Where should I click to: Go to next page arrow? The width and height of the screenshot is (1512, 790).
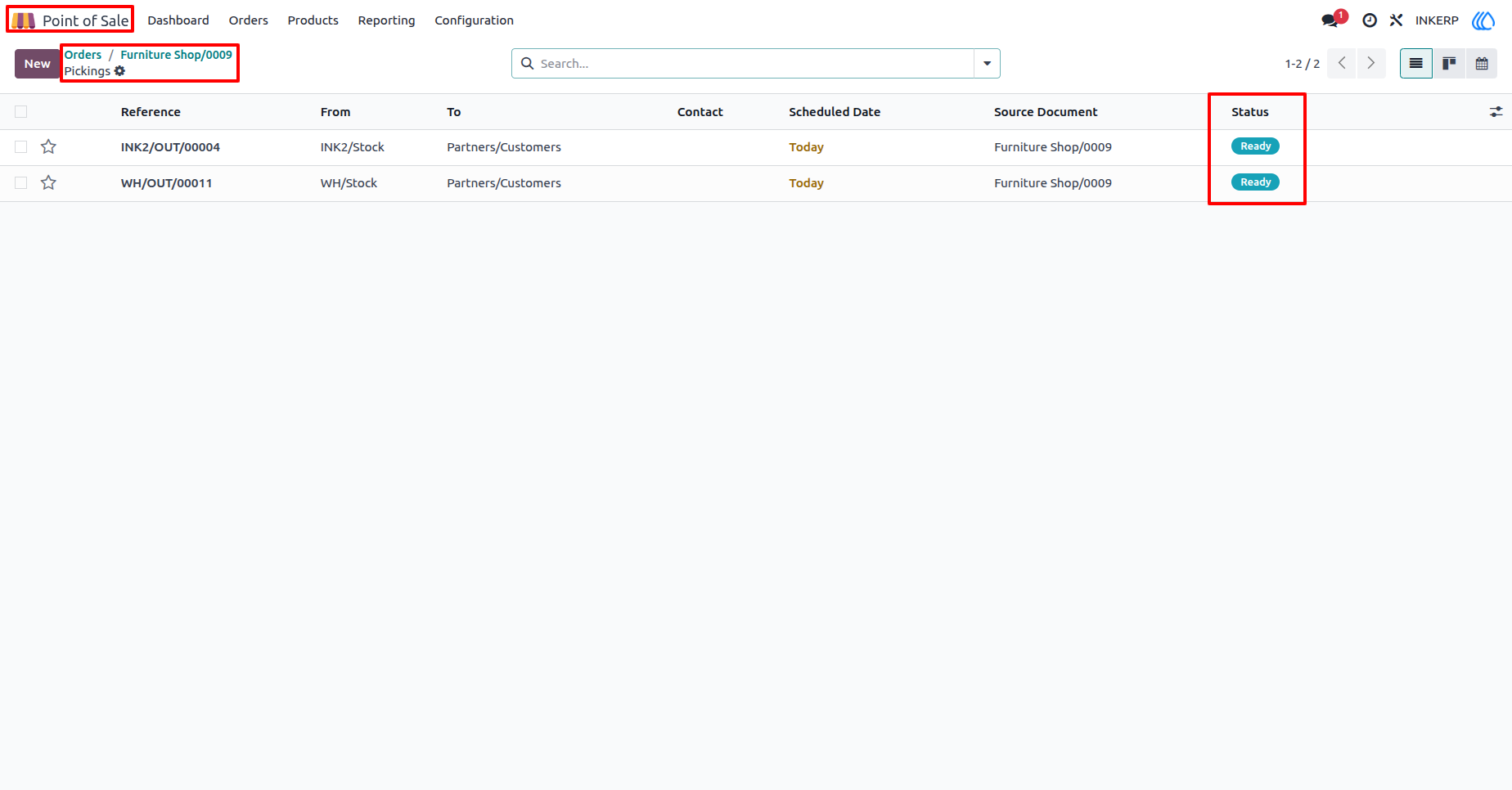click(x=1371, y=63)
